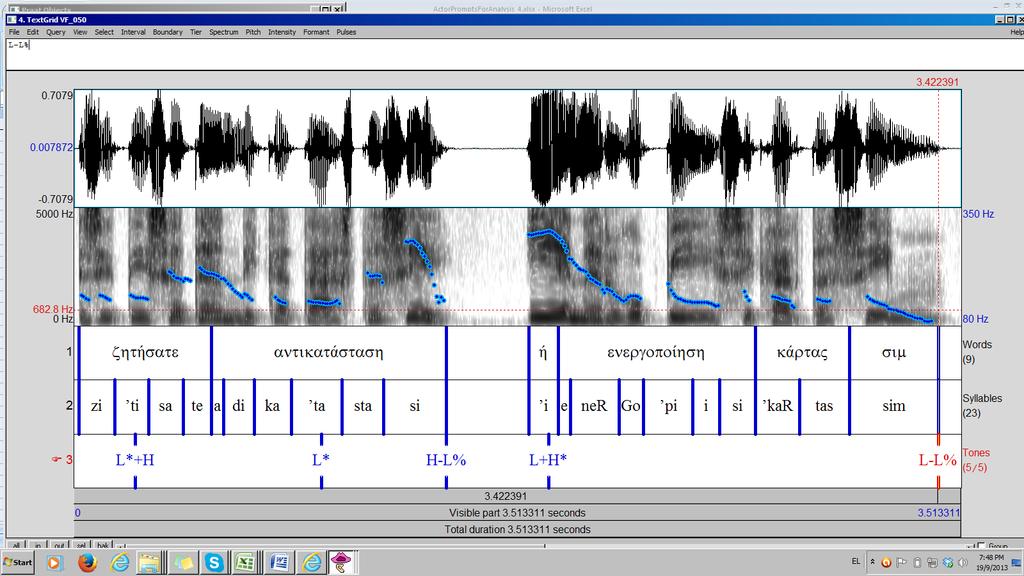Open the File menu
Image resolution: width=1024 pixels, height=576 pixels.
coord(14,32)
